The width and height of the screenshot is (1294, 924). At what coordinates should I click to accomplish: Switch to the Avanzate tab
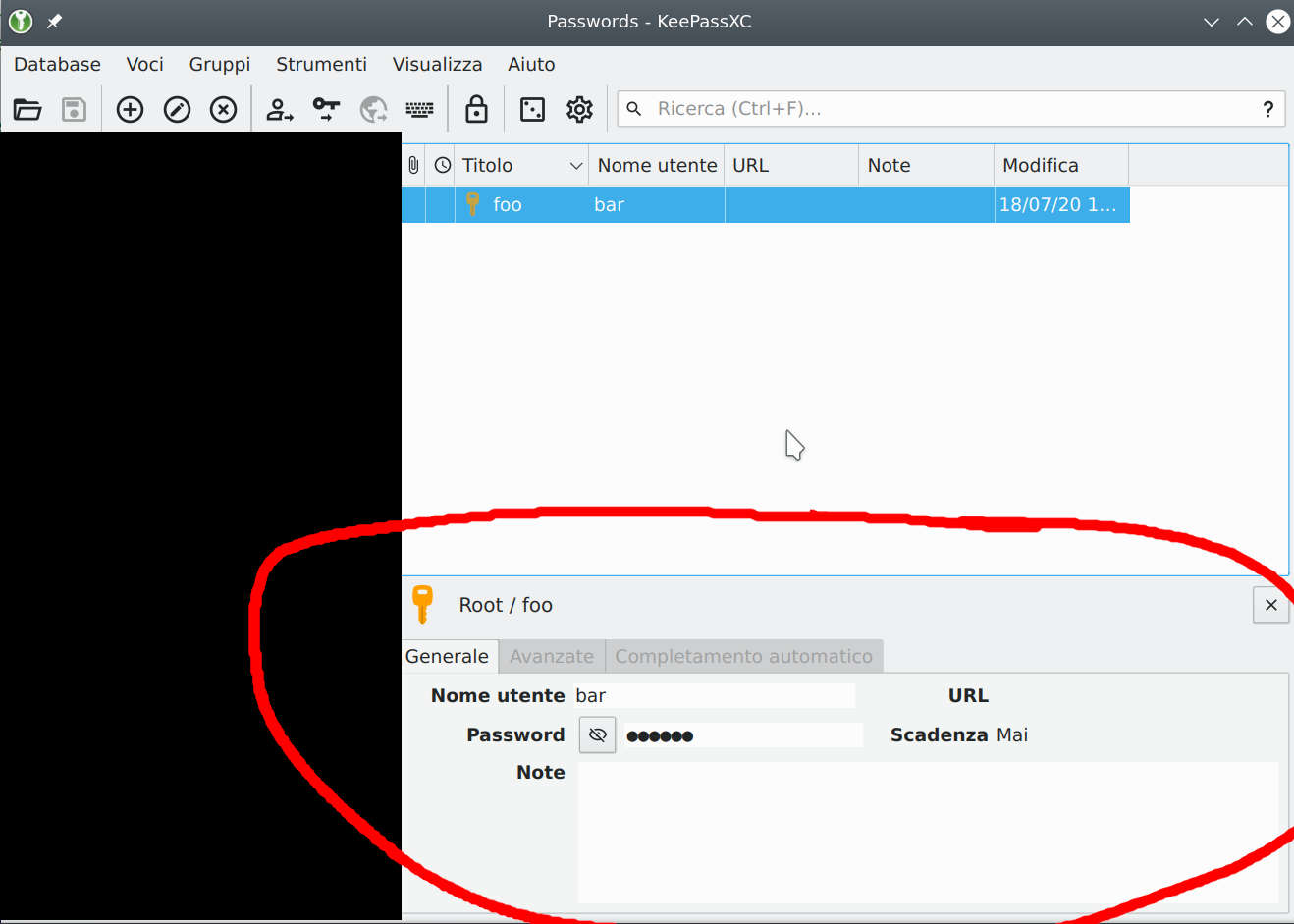(x=552, y=656)
